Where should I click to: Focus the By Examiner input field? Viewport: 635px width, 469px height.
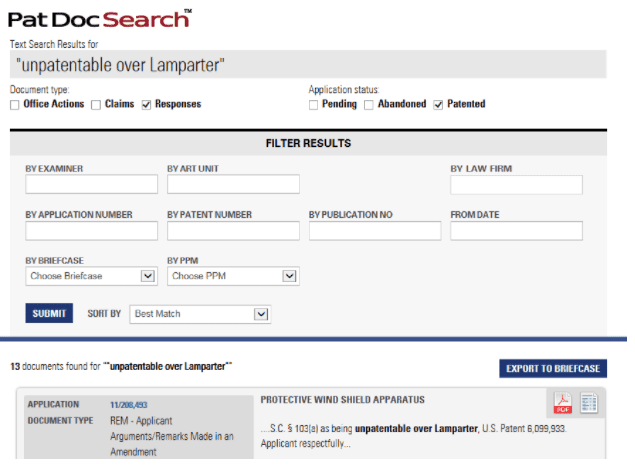tap(92, 184)
